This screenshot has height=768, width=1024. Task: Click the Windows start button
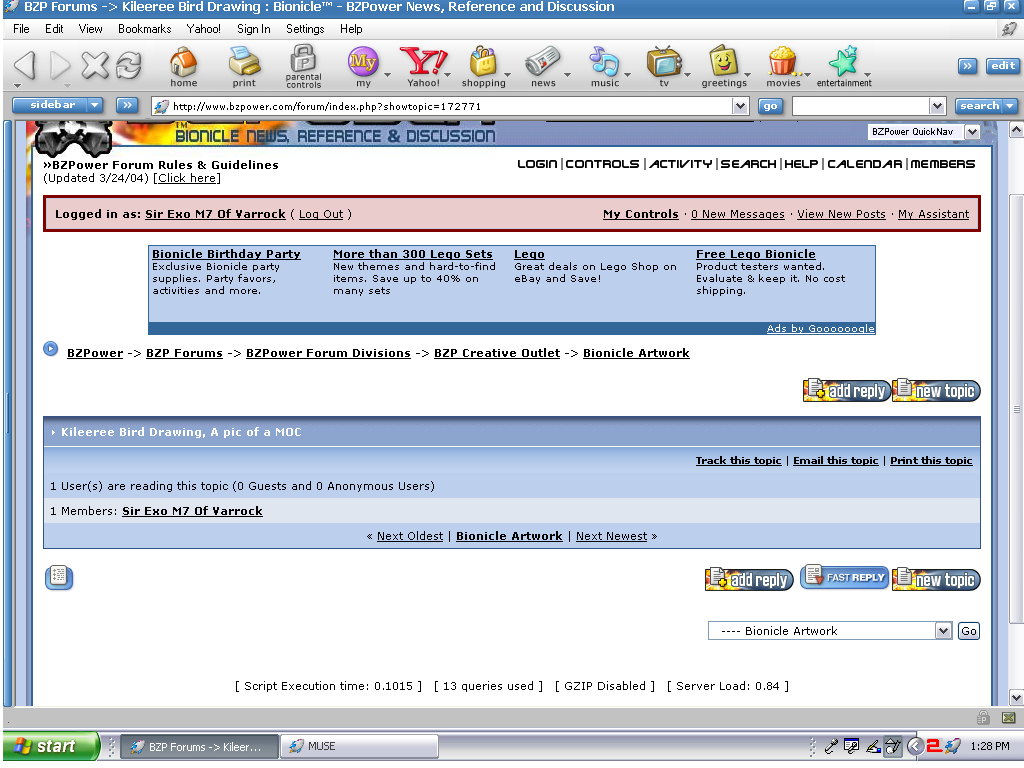point(50,746)
